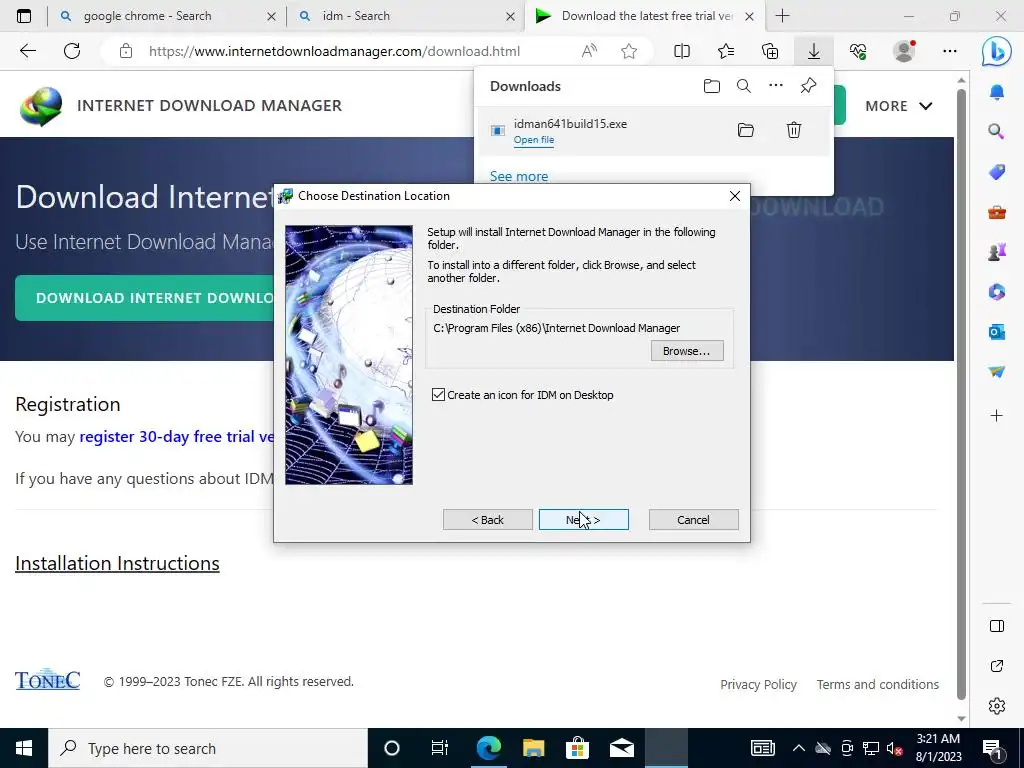
Task: Open the clock showing 3:21 AM
Action: tap(938, 748)
